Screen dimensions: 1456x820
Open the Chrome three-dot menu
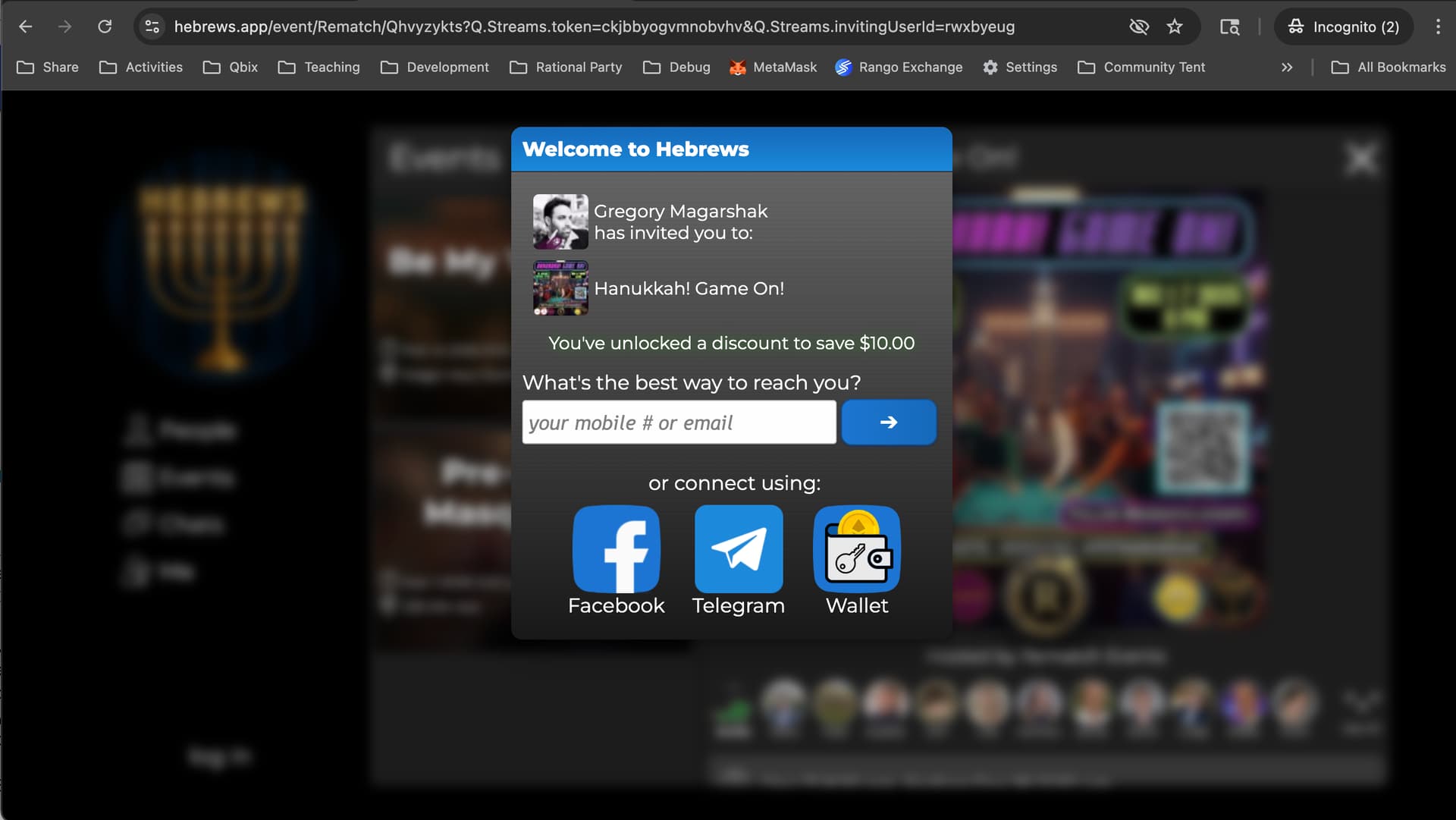pos(1438,27)
